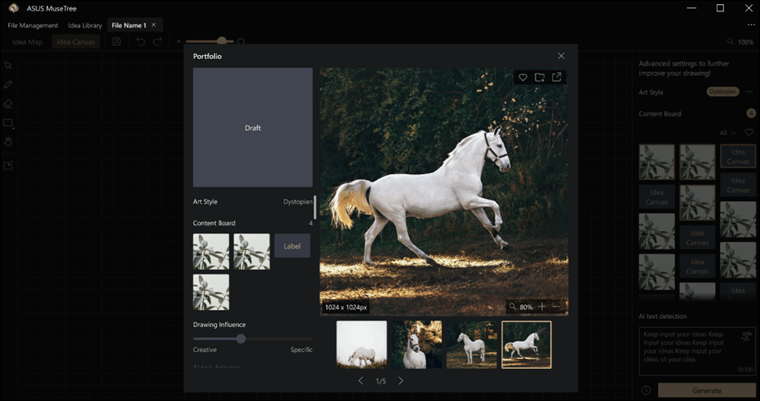Click the Draft preview box
Screen dimensions: 760x401
coord(253,128)
